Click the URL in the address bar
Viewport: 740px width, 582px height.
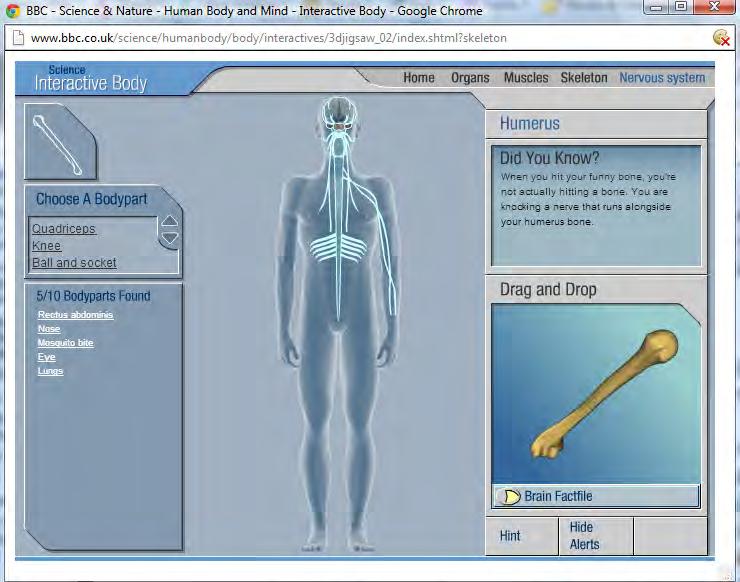[x=269, y=38]
